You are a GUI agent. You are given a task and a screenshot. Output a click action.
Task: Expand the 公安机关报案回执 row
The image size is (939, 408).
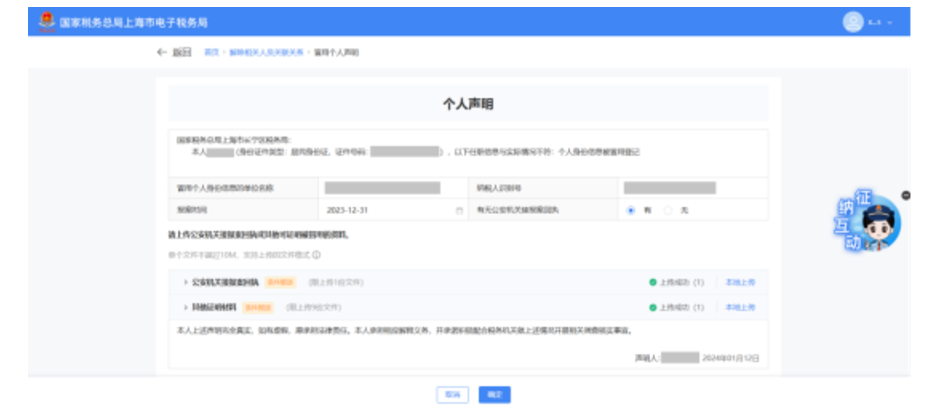coord(185,282)
